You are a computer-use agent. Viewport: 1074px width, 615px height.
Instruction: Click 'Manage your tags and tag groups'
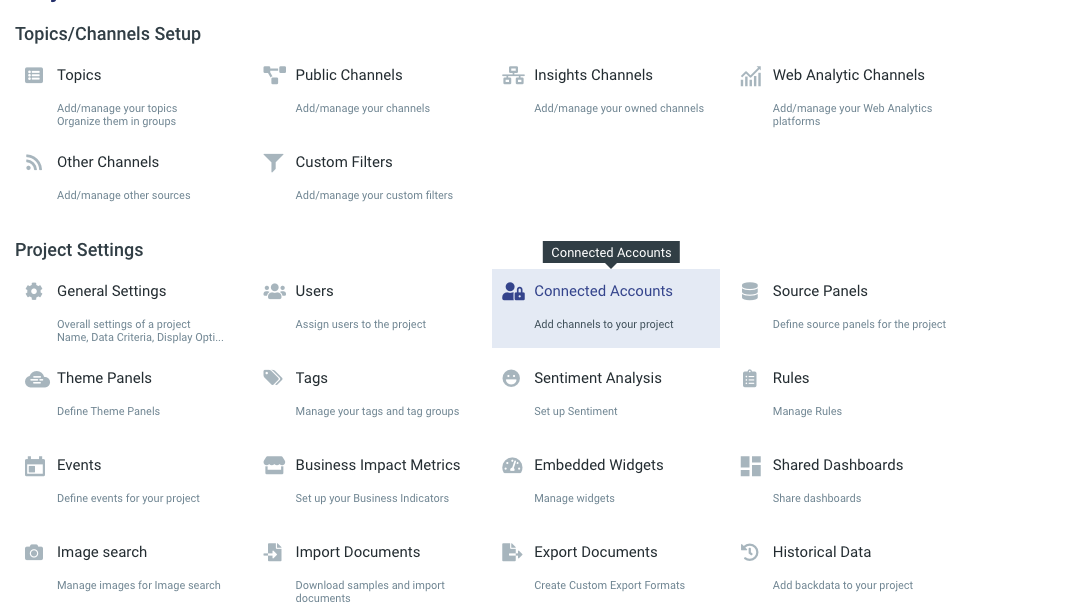[x=377, y=412]
